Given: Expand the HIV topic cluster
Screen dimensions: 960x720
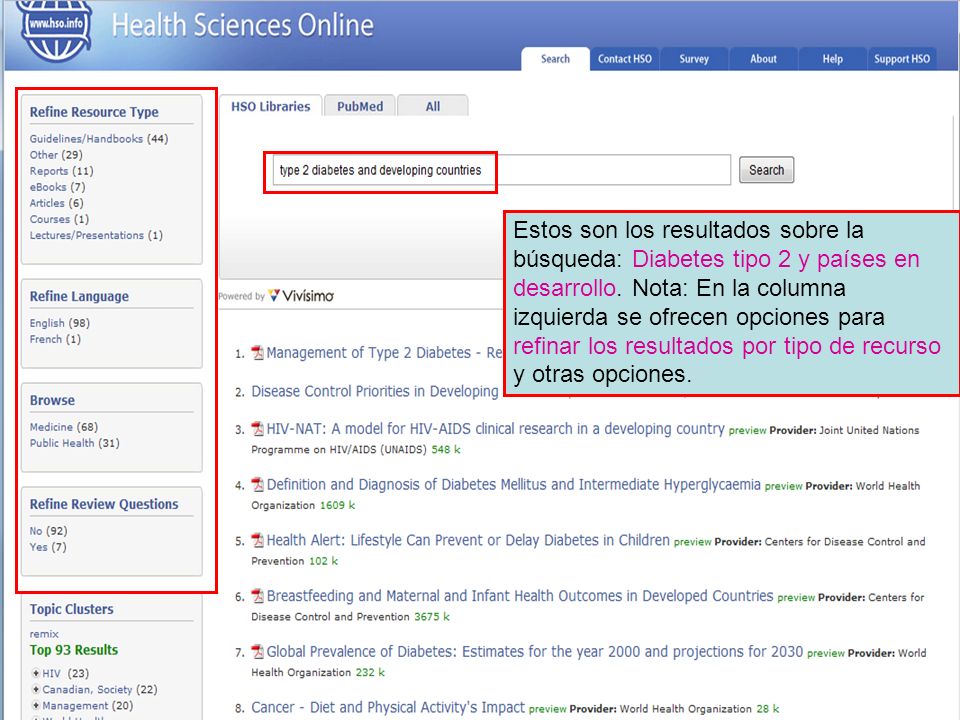Looking at the screenshot, I should point(36,673).
